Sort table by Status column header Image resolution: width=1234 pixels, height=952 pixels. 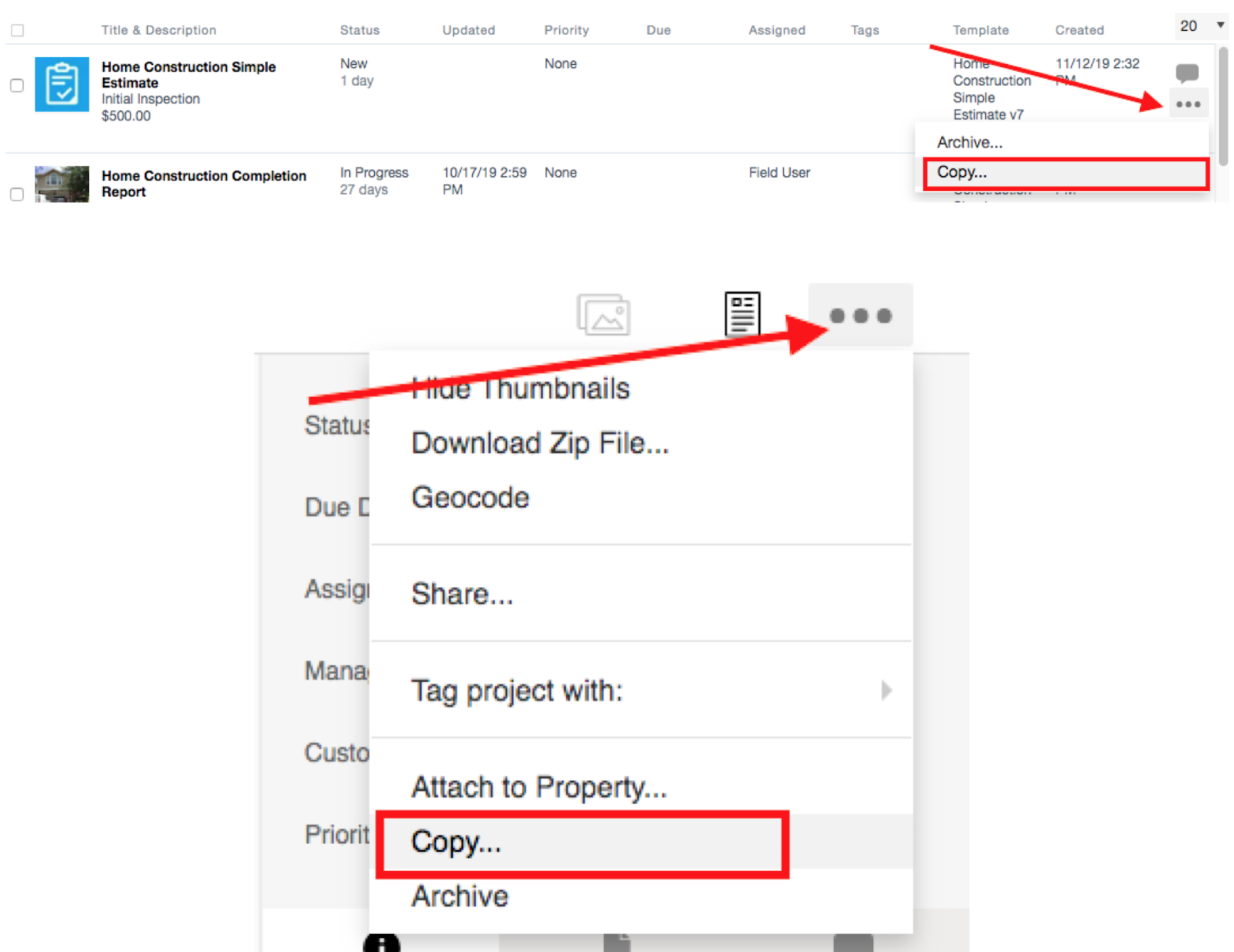coord(359,30)
